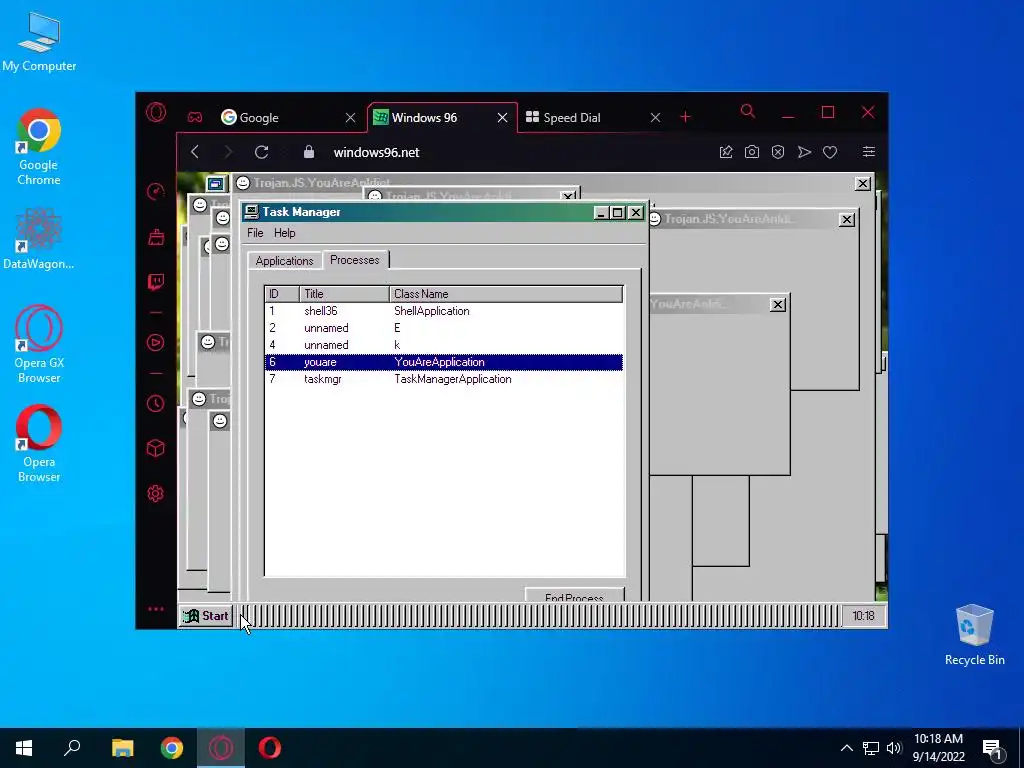The height and width of the screenshot is (768, 1024).
Task: Click the Class Name column header
Action: pos(506,294)
